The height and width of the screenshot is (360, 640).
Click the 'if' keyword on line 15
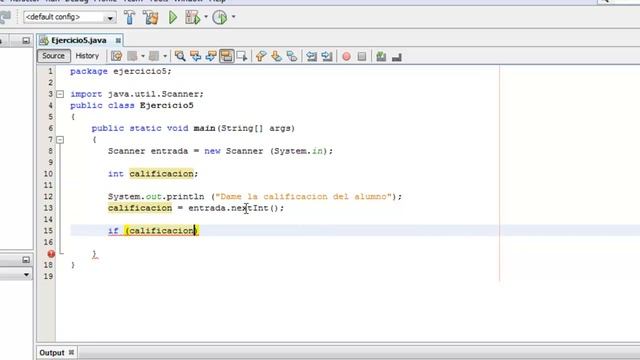pyautogui.click(x=113, y=231)
